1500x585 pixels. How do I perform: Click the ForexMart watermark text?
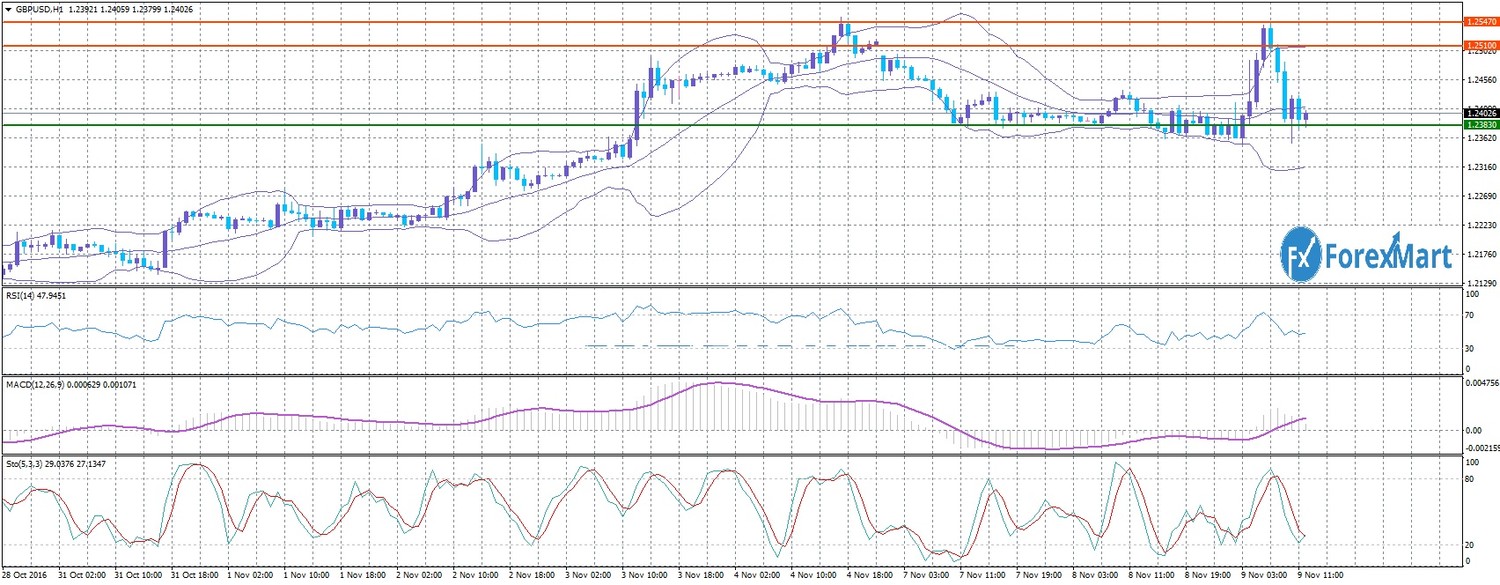pyautogui.click(x=1388, y=257)
